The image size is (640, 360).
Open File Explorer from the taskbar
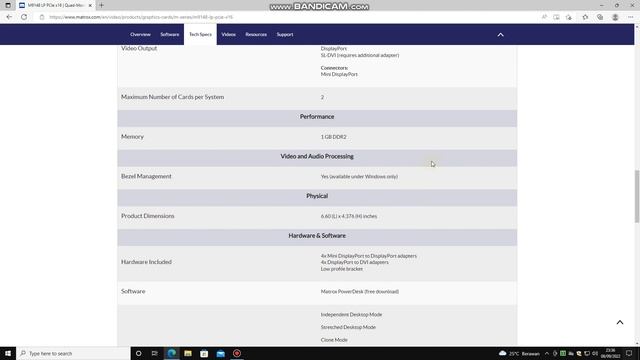188,353
